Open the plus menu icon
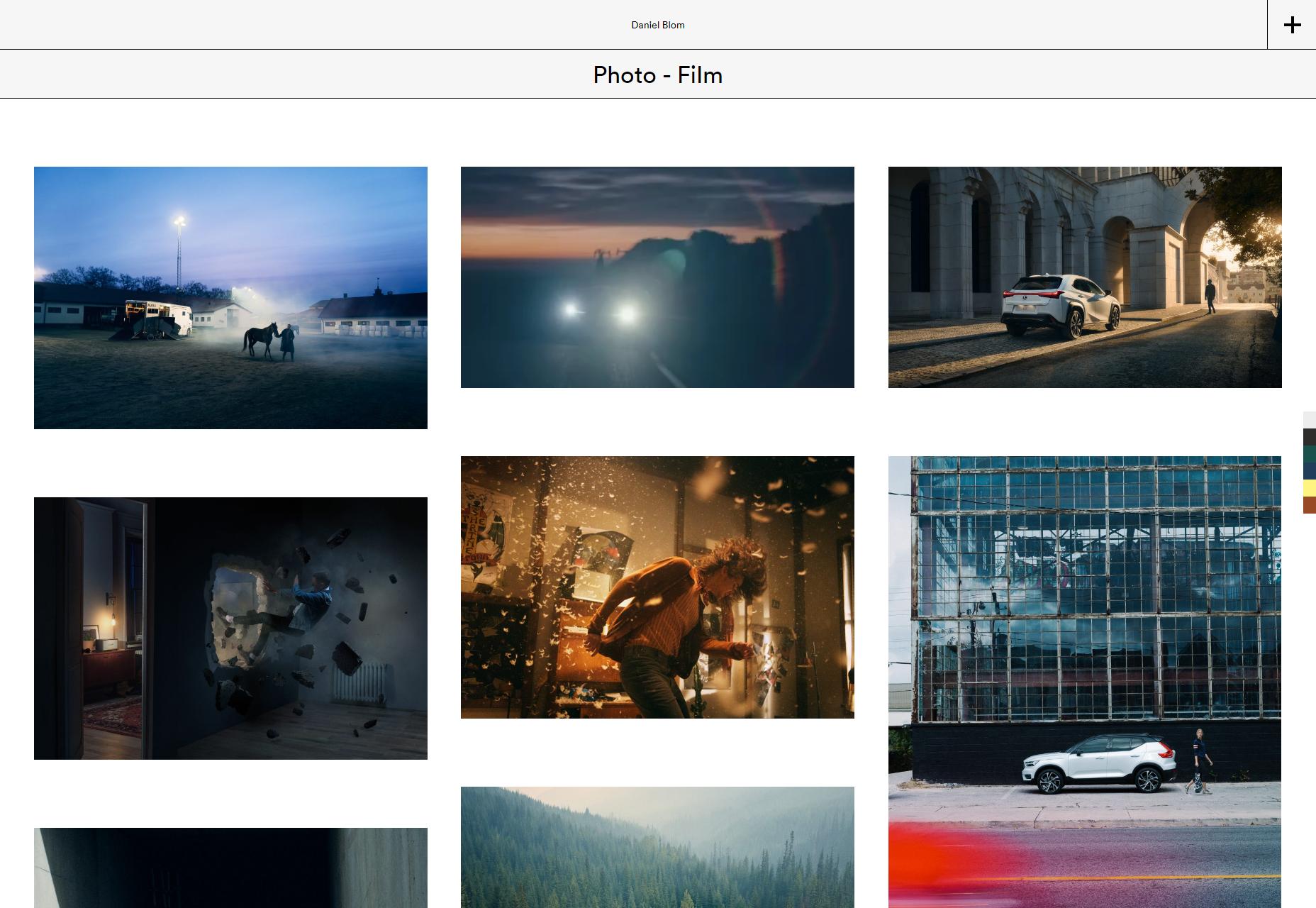This screenshot has width=1316, height=908. click(1292, 25)
